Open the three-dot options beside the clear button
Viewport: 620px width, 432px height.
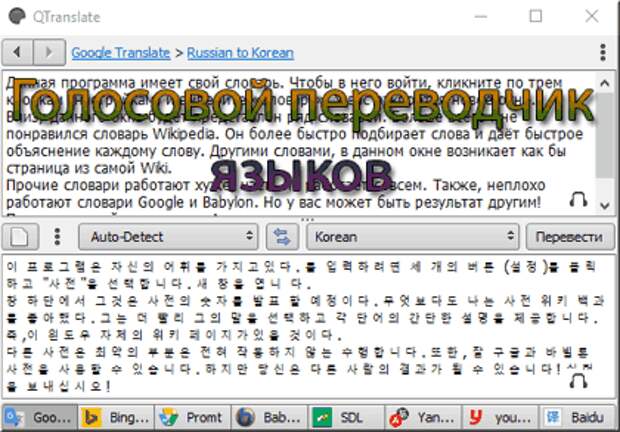(x=56, y=238)
